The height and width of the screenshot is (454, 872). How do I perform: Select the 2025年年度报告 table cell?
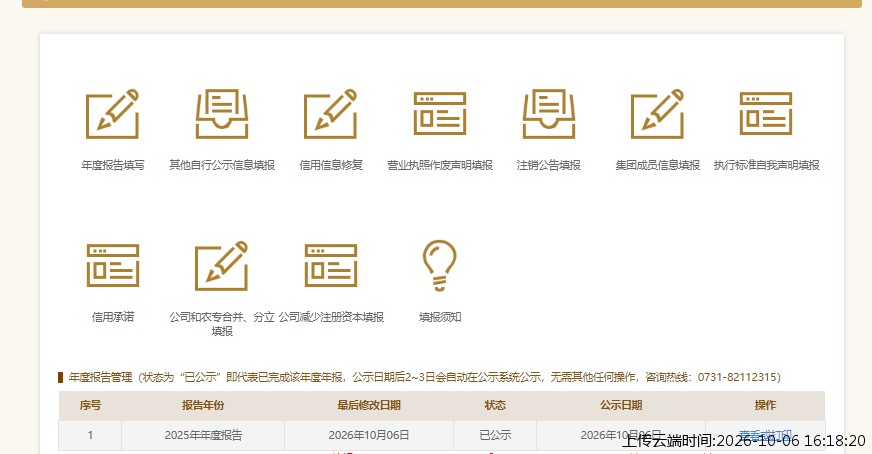(203, 435)
